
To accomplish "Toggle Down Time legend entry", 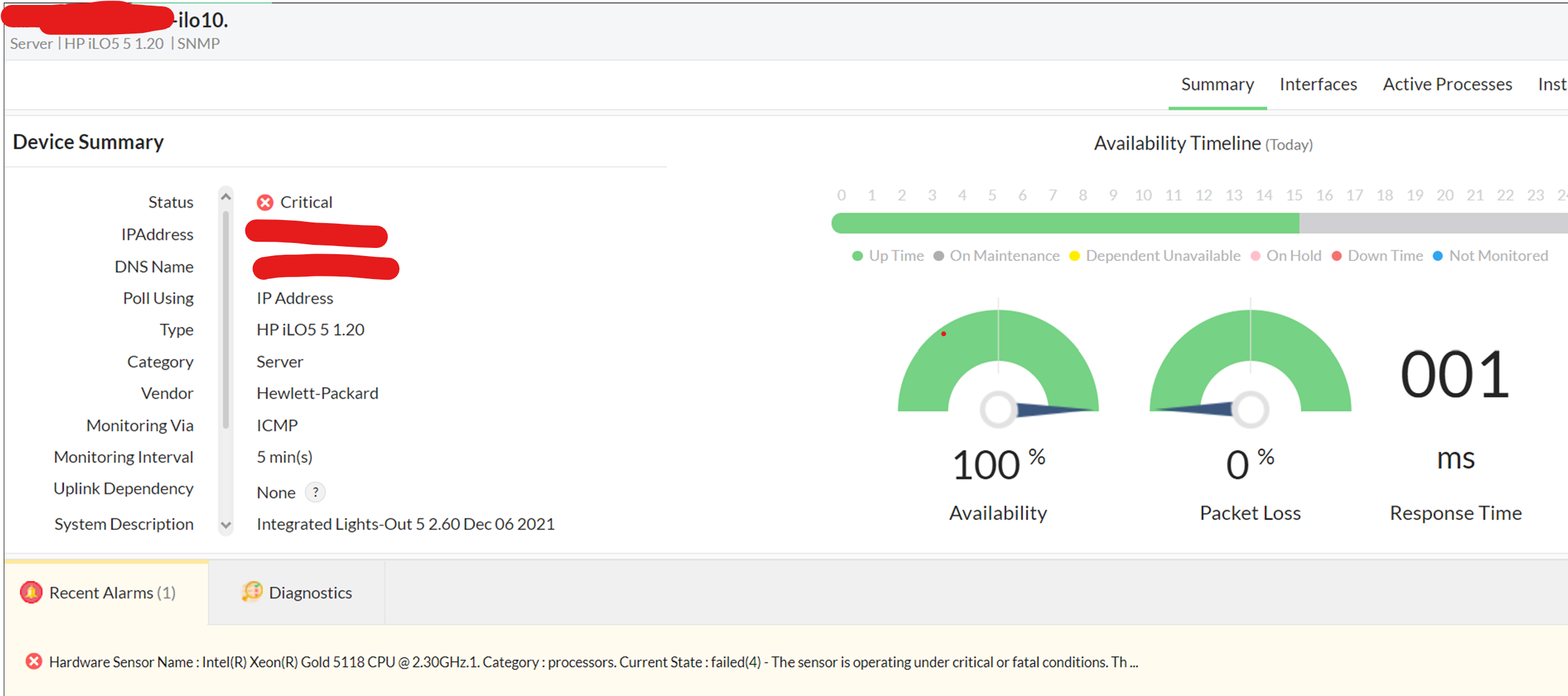I will 1384,256.
